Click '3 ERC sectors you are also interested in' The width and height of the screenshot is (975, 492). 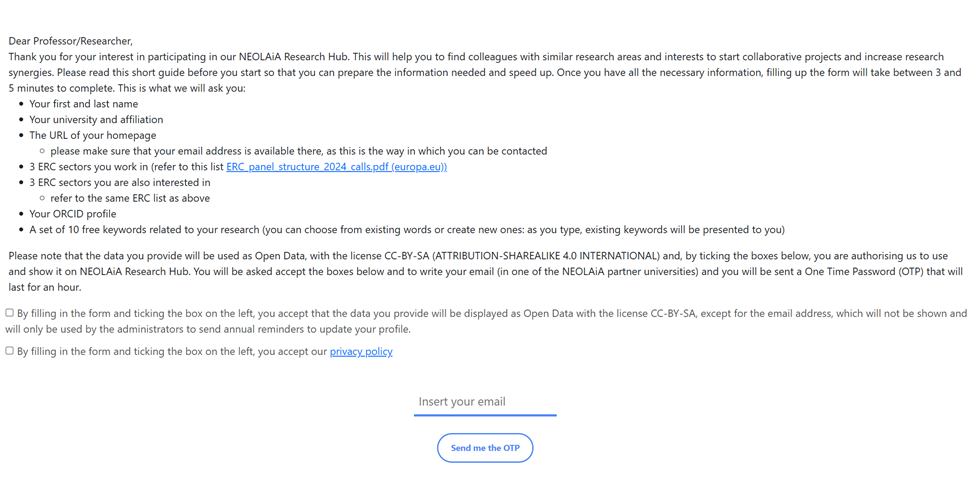120,183
